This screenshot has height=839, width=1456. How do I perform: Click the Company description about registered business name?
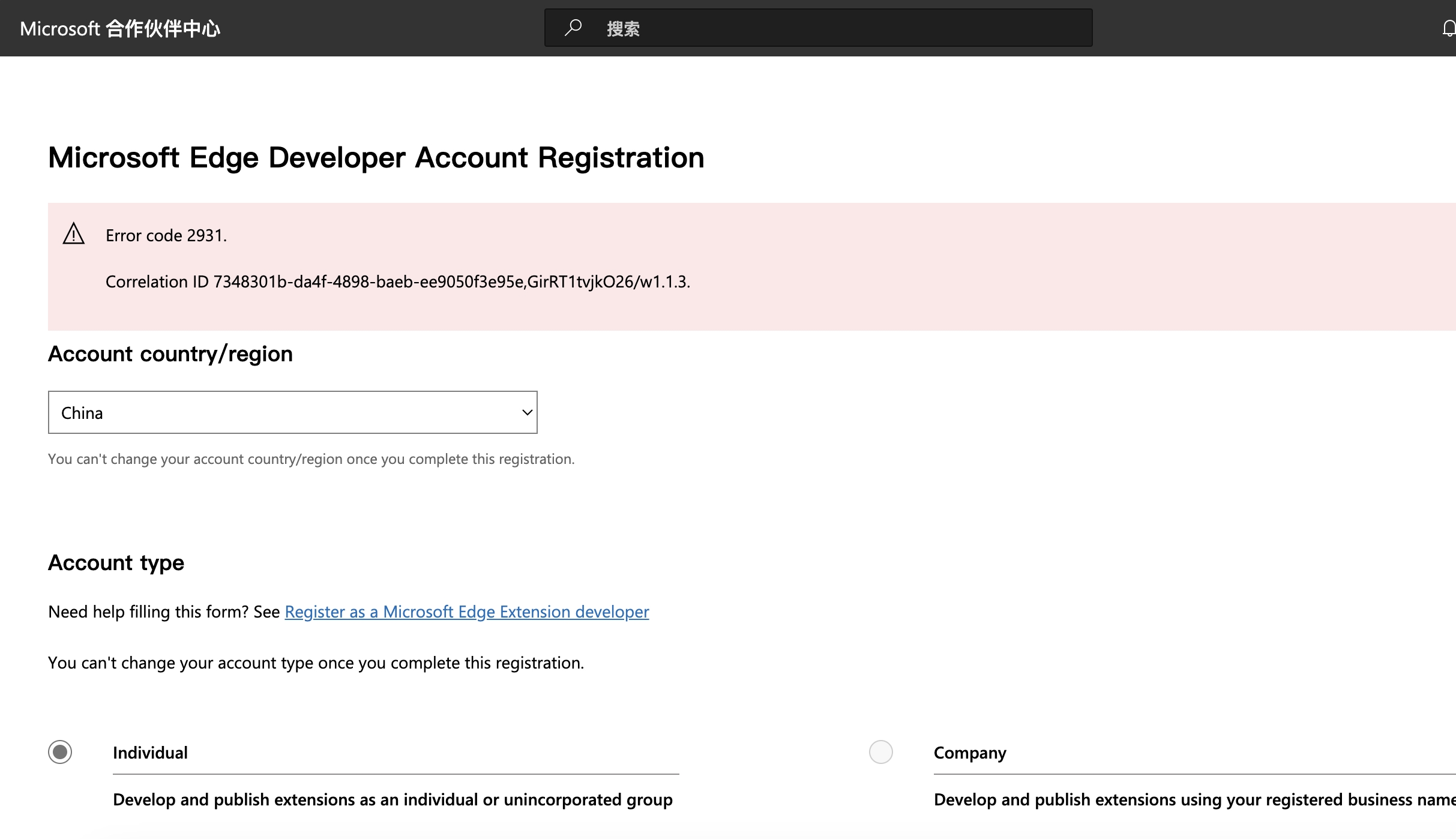pyautogui.click(x=1195, y=799)
